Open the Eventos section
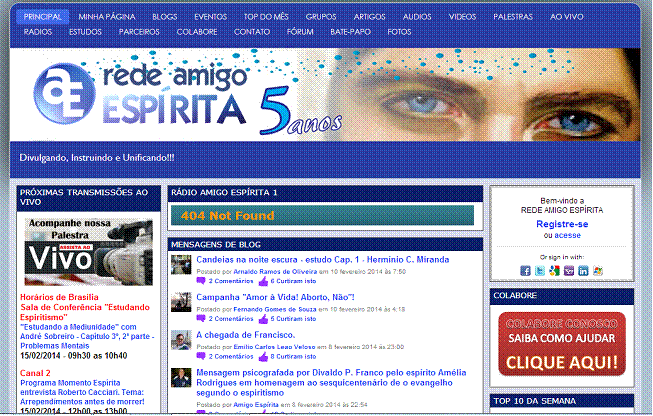The width and height of the screenshot is (653, 416). [x=210, y=17]
